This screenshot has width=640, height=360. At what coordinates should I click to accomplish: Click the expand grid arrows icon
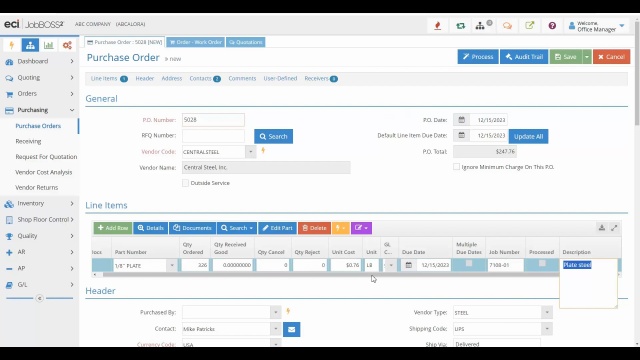[x=614, y=228]
